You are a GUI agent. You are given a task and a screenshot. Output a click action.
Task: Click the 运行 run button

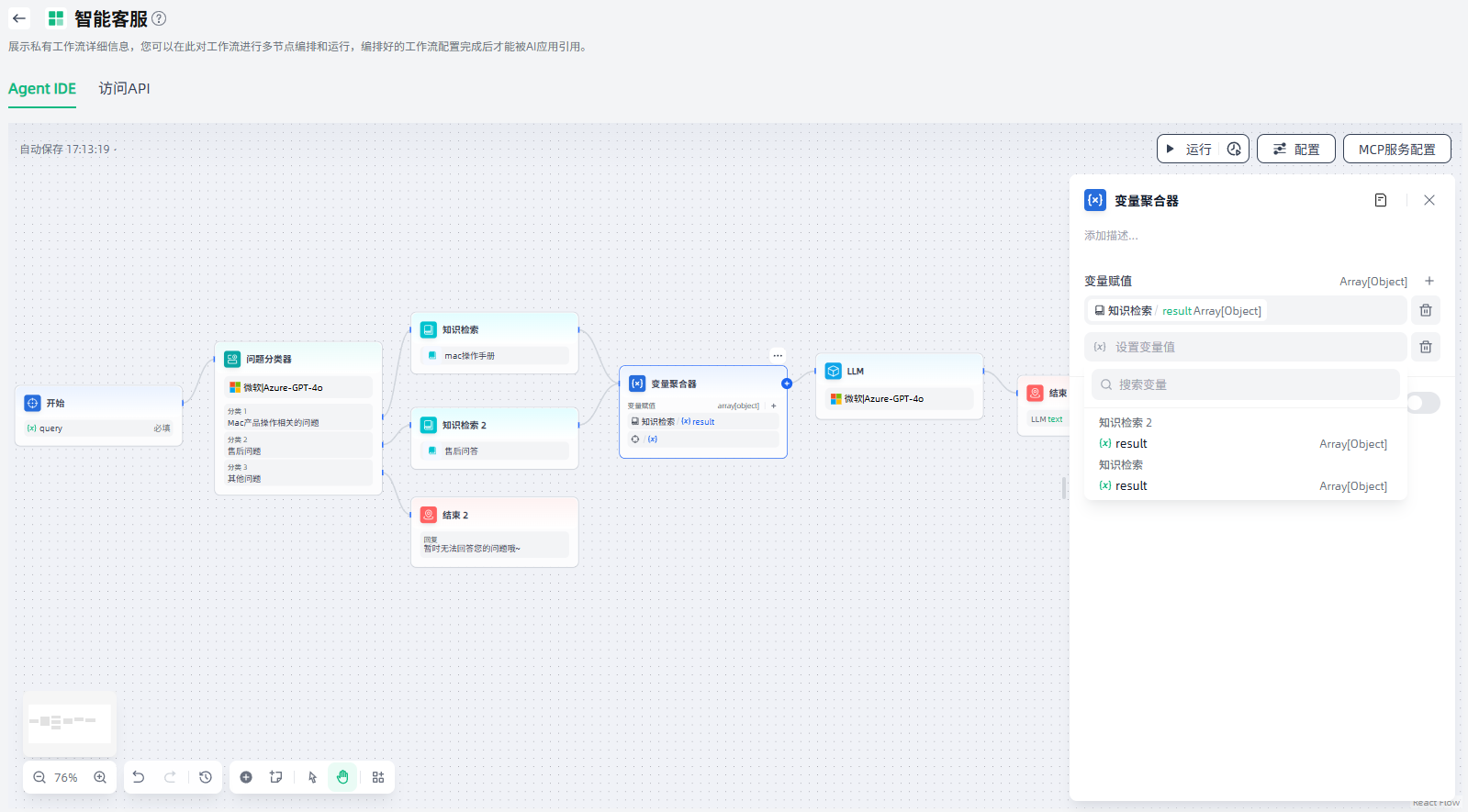click(x=1190, y=149)
